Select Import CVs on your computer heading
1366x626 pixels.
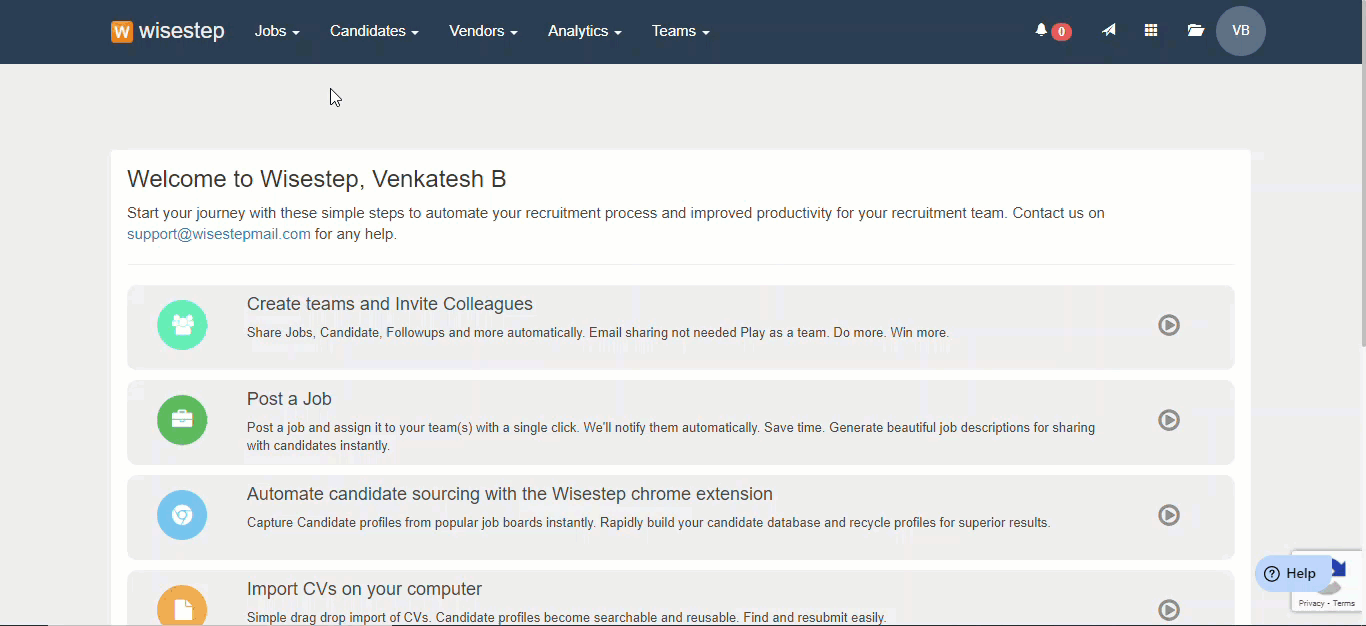point(365,589)
